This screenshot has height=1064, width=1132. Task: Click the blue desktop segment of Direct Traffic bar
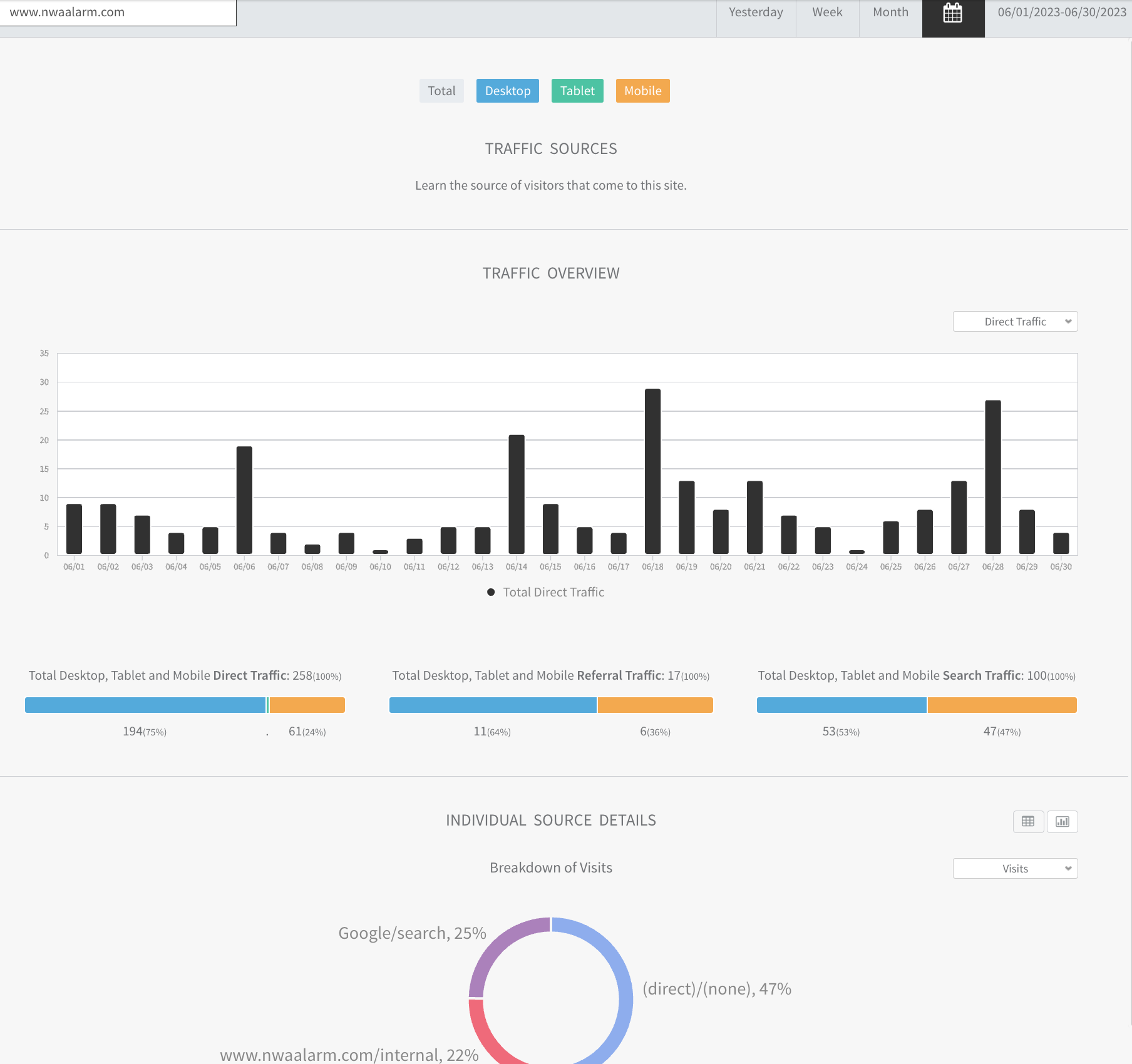(x=145, y=705)
